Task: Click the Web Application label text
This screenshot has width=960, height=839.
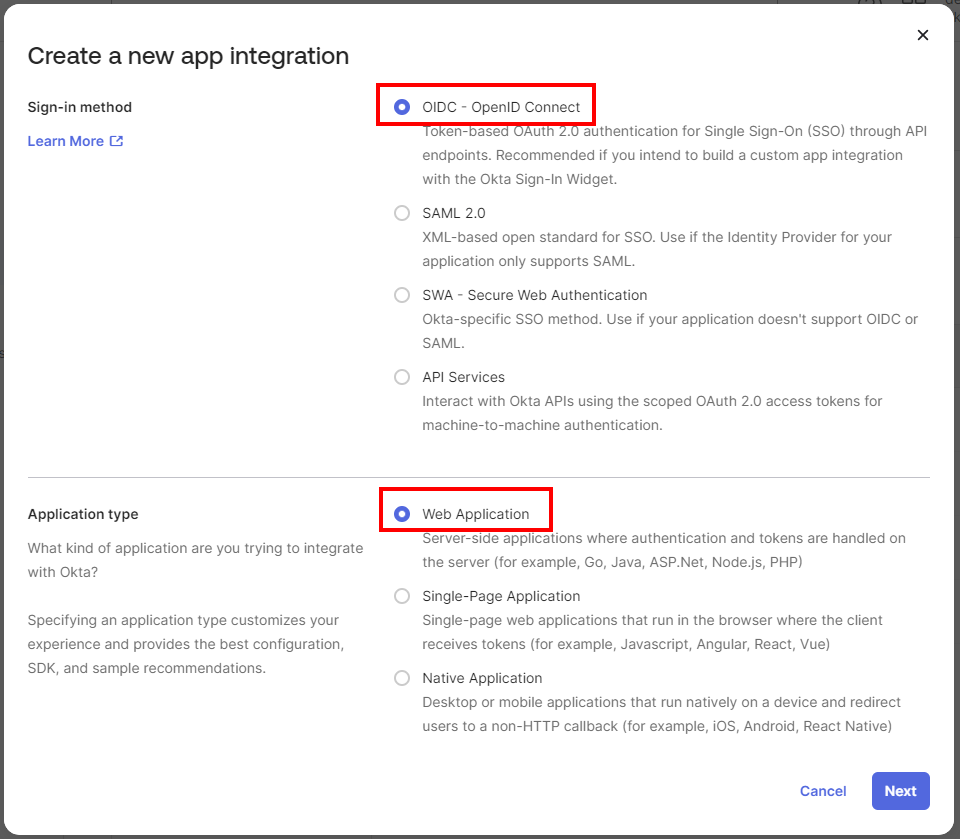Action: (x=476, y=514)
